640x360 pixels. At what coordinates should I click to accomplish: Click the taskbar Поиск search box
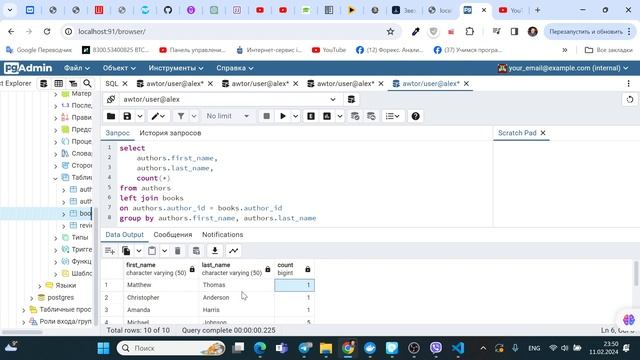[x=171, y=348]
